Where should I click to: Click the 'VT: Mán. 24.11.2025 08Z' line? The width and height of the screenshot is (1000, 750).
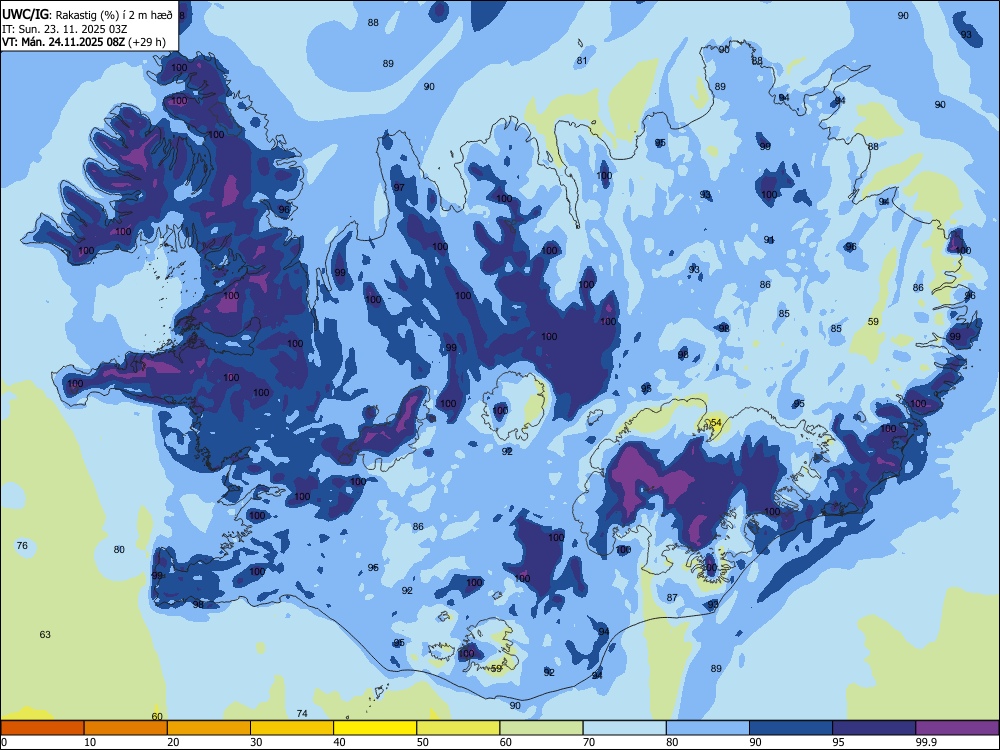pos(63,42)
